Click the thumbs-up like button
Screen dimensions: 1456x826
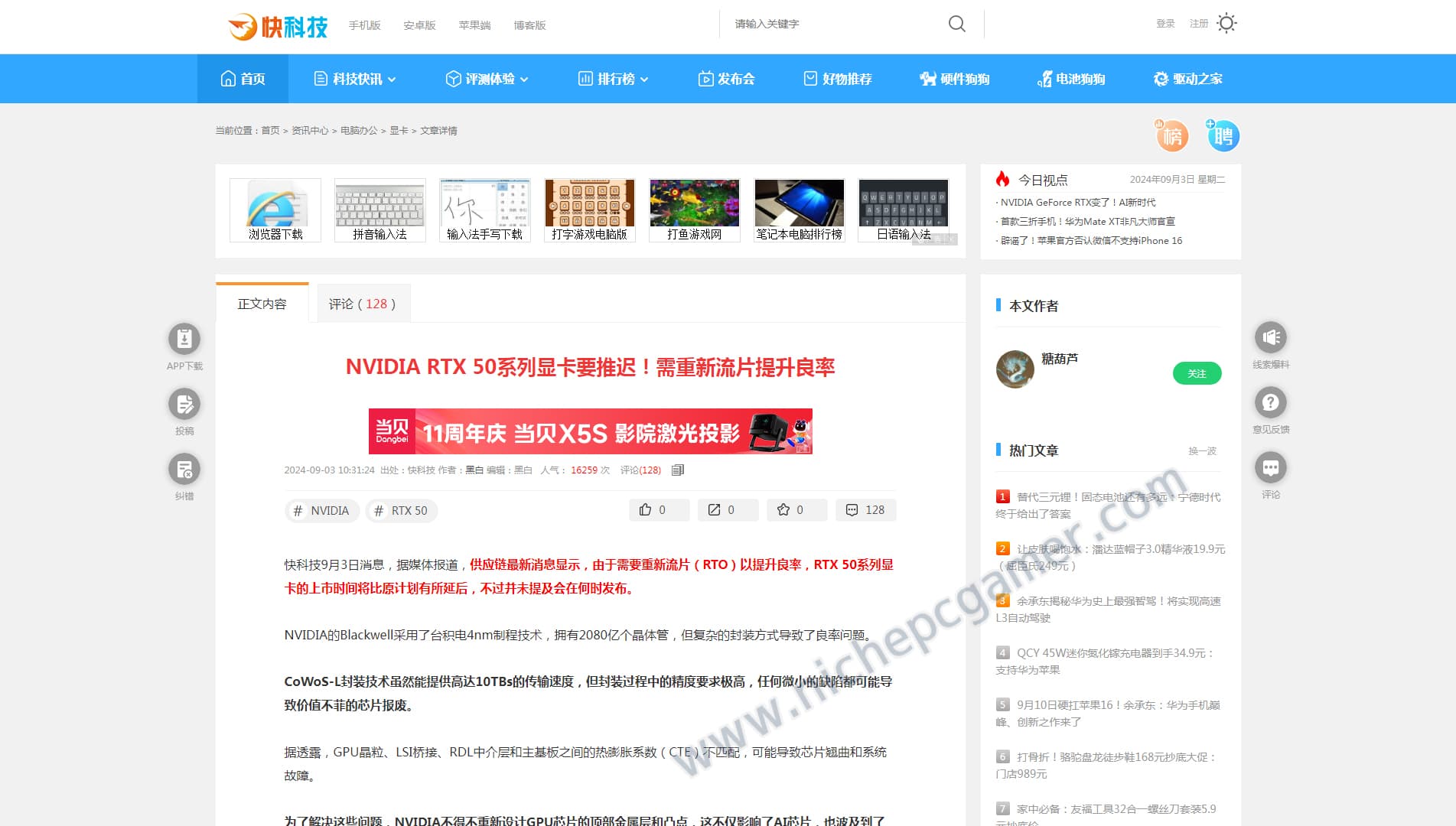point(659,510)
